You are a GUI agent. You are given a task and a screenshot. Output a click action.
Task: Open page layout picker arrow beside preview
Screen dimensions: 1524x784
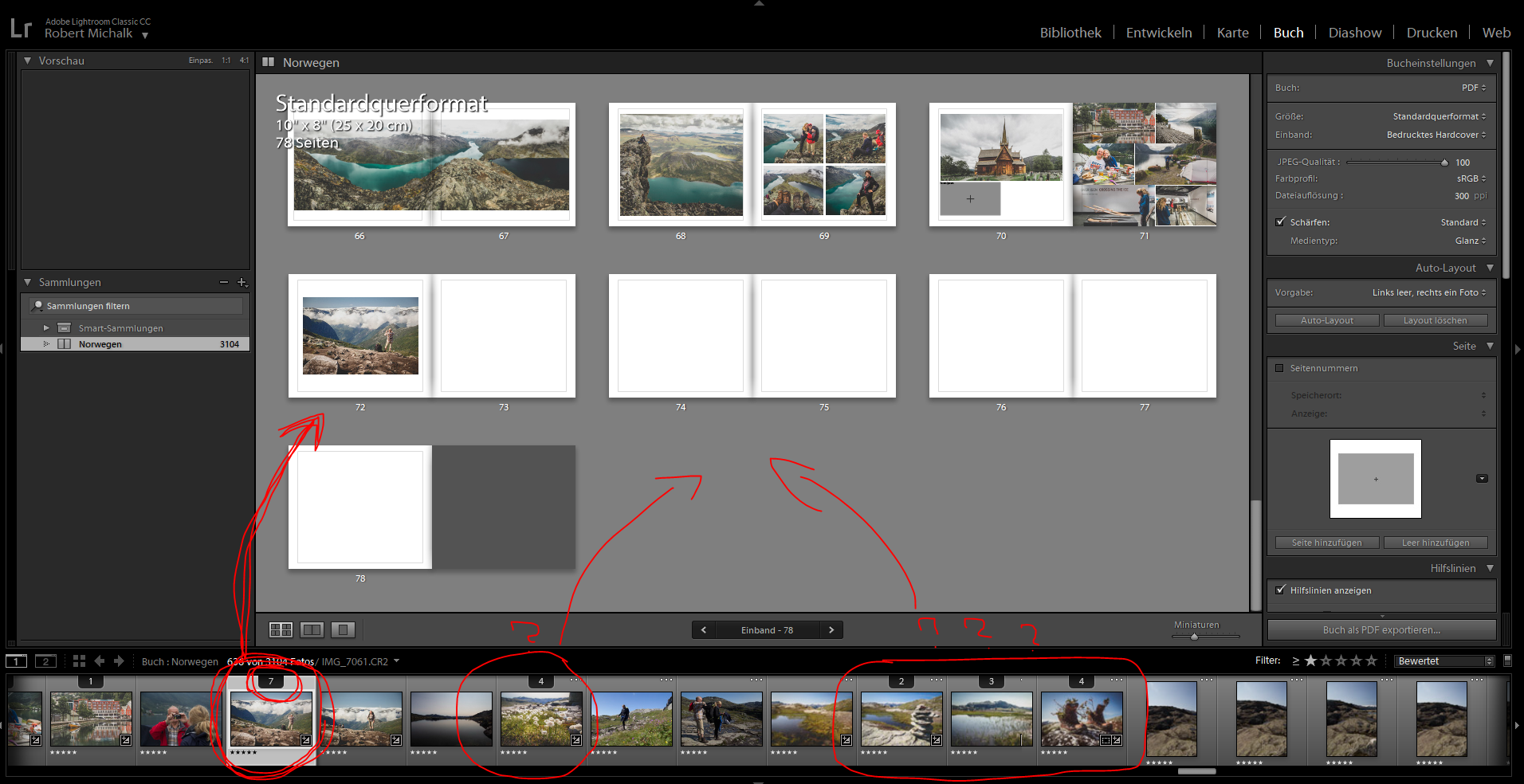click(x=1482, y=479)
